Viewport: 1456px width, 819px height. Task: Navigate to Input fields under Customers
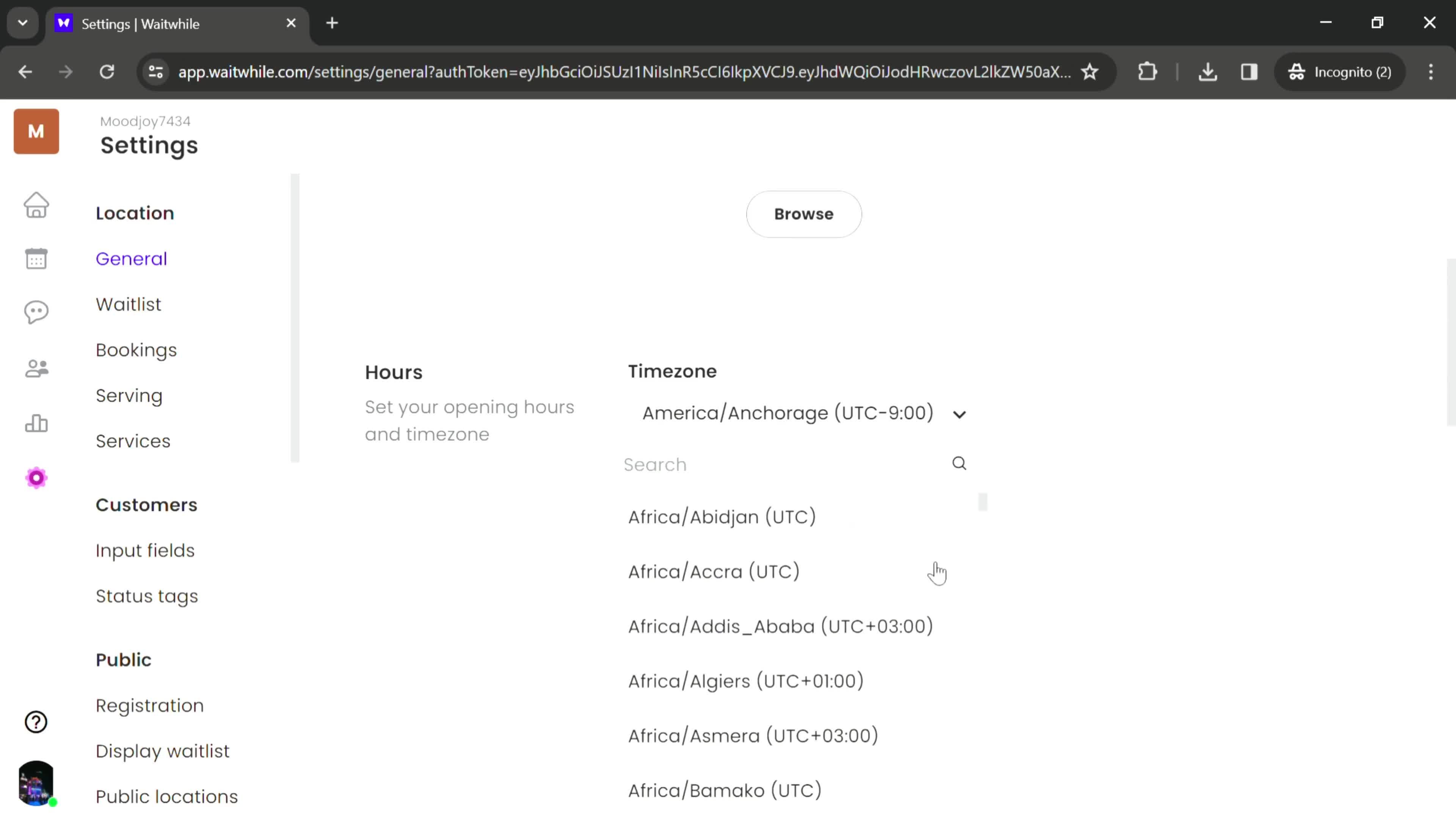tap(145, 550)
